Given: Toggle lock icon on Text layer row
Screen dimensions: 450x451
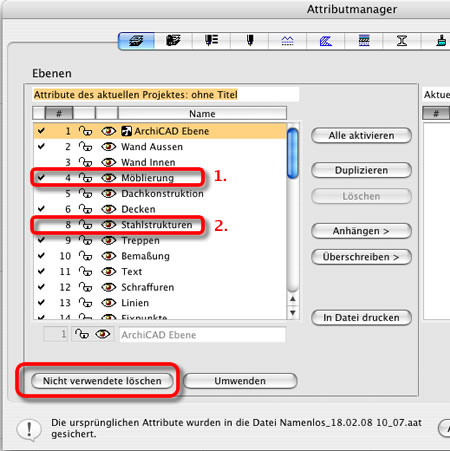Looking at the screenshot, I should point(85,272).
